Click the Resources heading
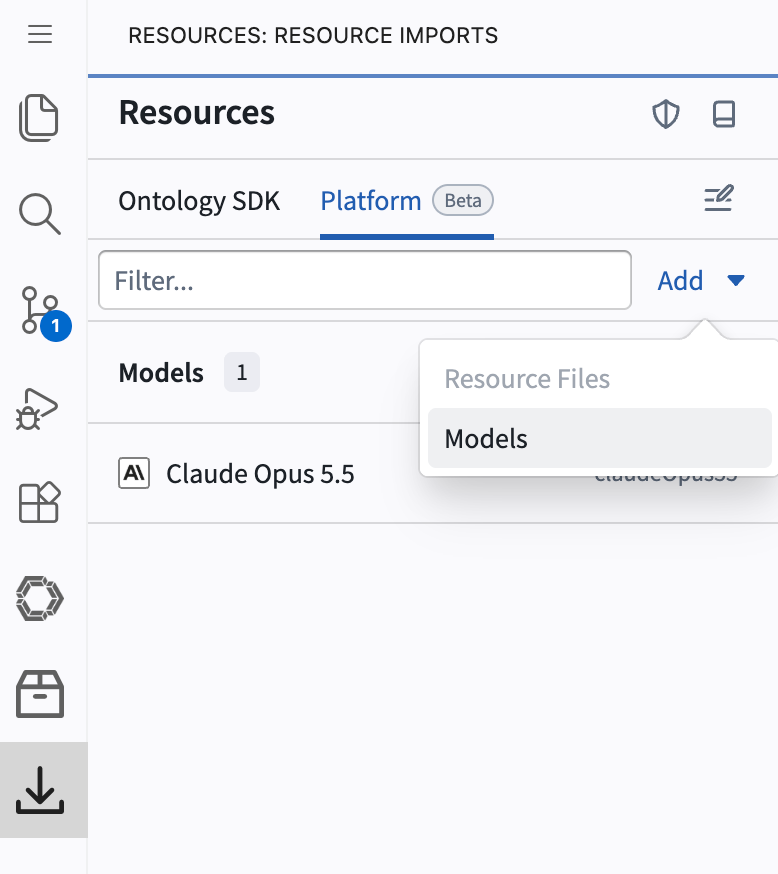Screen dimensions: 778x874 [197, 113]
